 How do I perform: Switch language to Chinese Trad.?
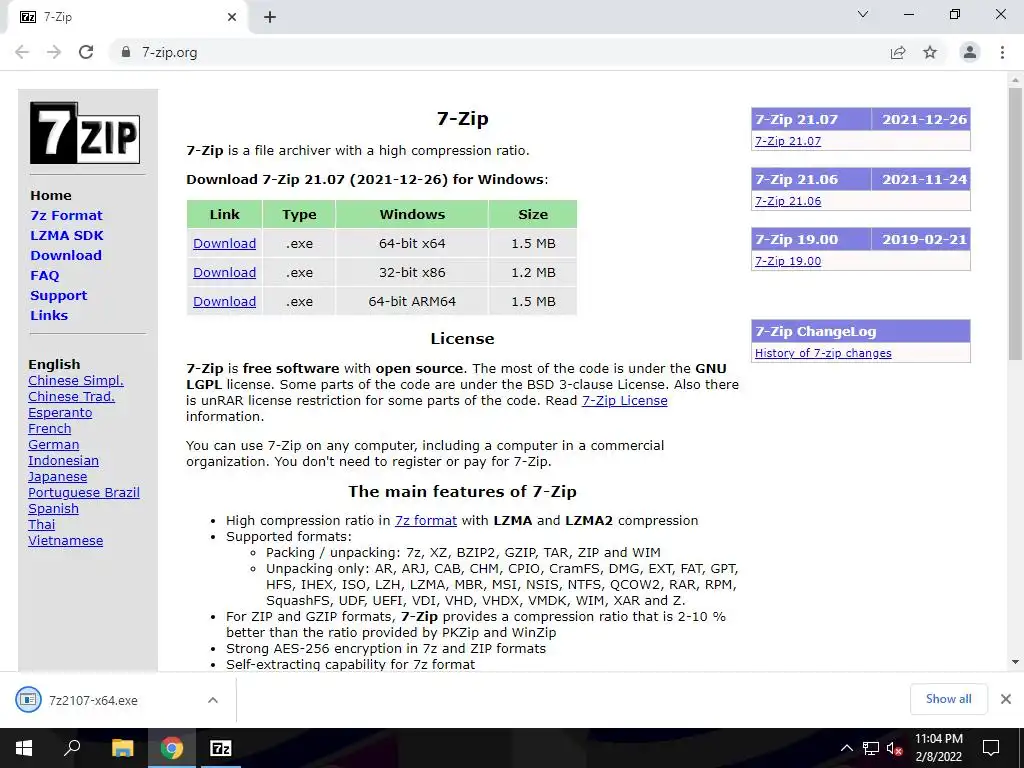(71, 396)
